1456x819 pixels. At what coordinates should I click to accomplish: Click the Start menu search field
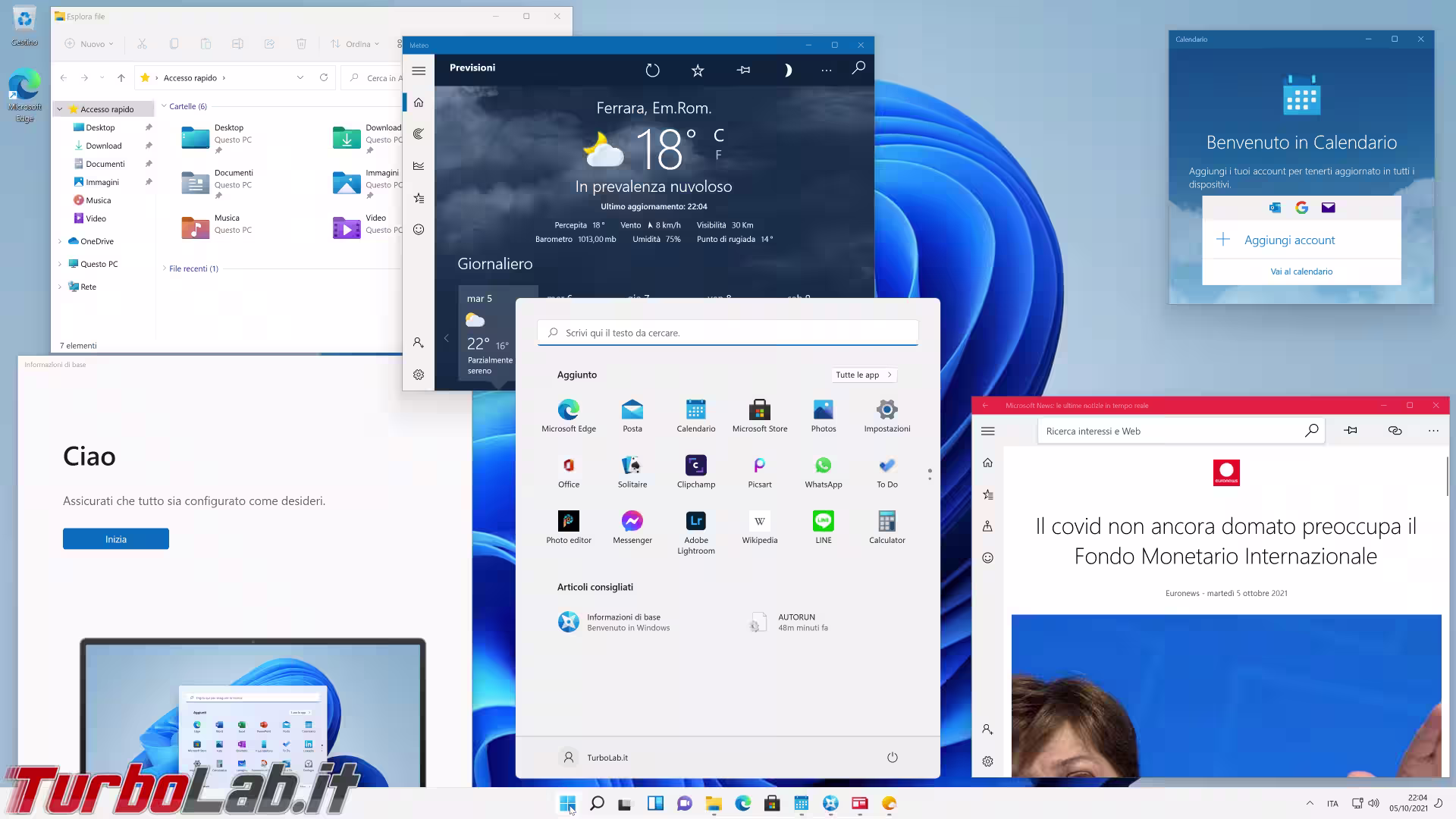727,333
